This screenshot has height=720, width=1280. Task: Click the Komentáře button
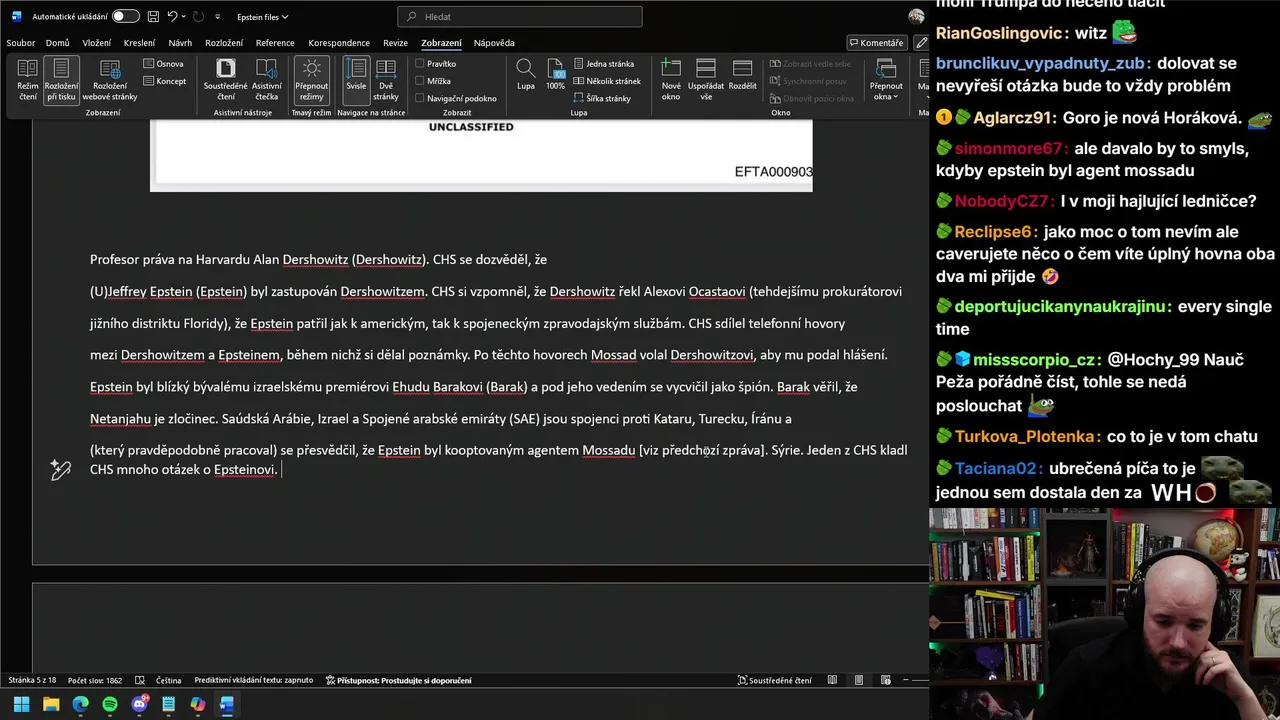[876, 43]
